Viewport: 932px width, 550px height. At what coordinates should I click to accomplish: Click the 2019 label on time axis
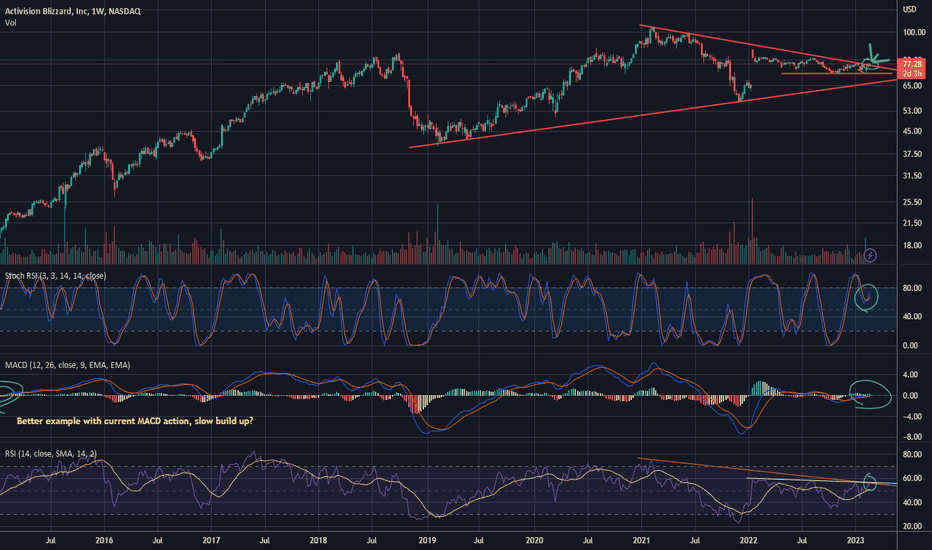[x=427, y=540]
